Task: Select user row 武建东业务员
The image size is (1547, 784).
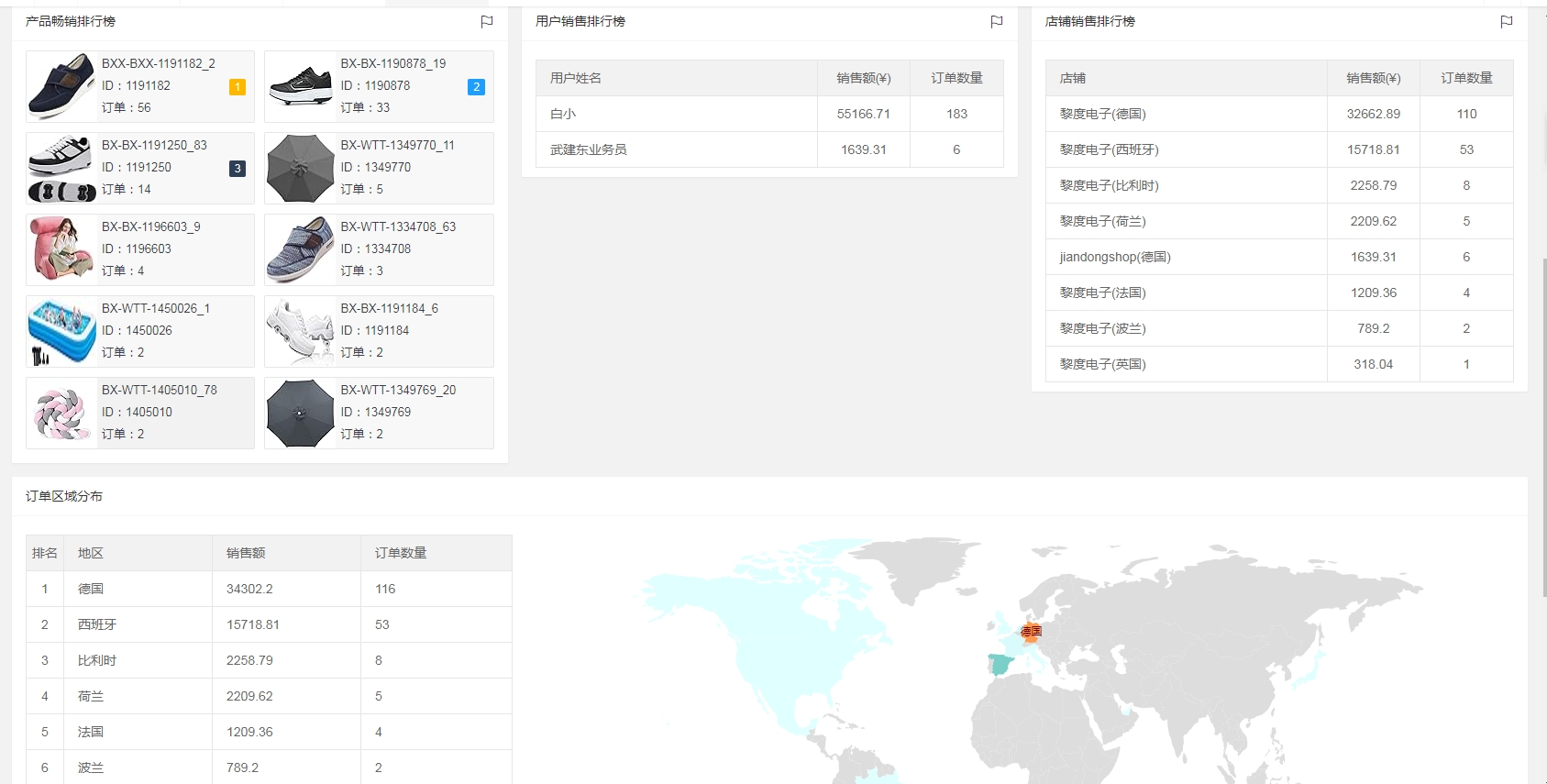Action: tap(588, 149)
